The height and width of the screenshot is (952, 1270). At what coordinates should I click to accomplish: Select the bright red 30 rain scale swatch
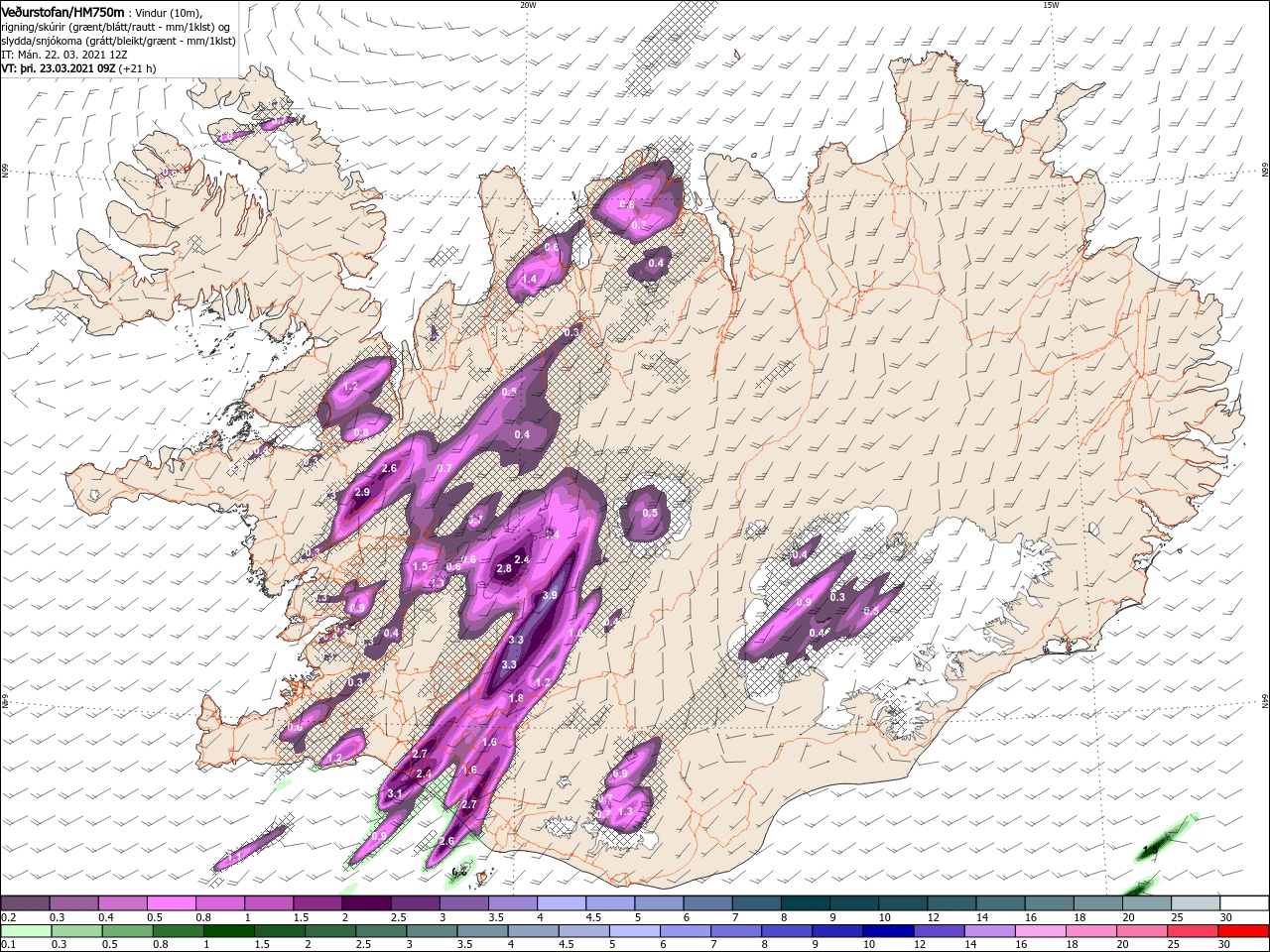coord(1244,931)
